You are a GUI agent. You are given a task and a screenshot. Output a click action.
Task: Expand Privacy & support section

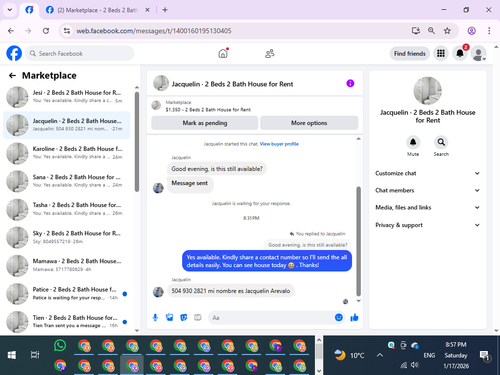pos(427,225)
